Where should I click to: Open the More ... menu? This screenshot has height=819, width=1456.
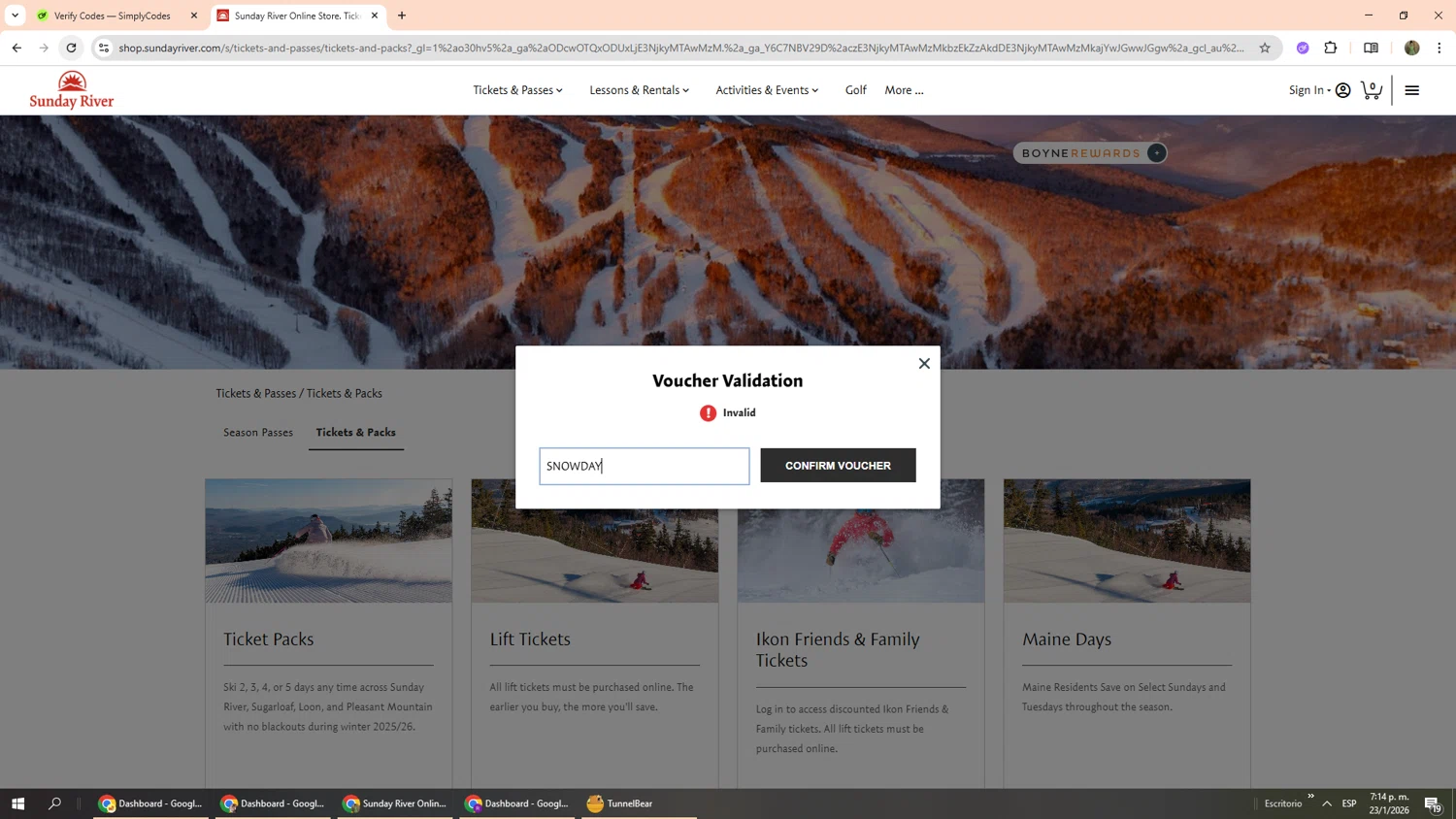pyautogui.click(x=904, y=90)
